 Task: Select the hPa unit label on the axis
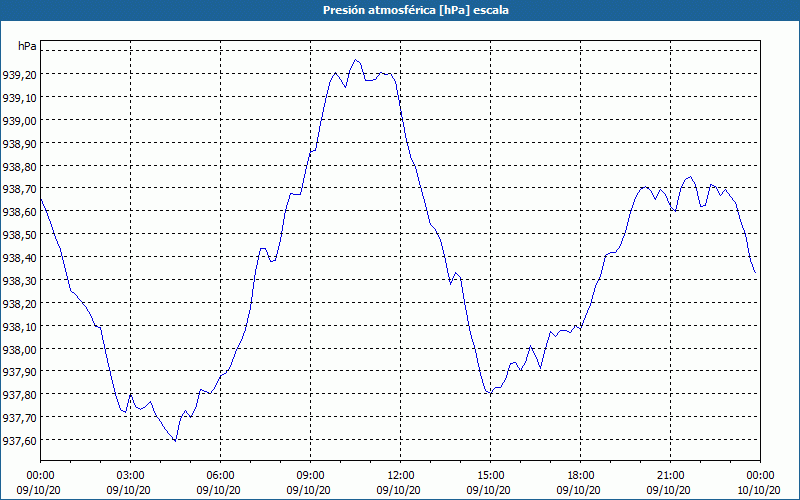point(27,46)
